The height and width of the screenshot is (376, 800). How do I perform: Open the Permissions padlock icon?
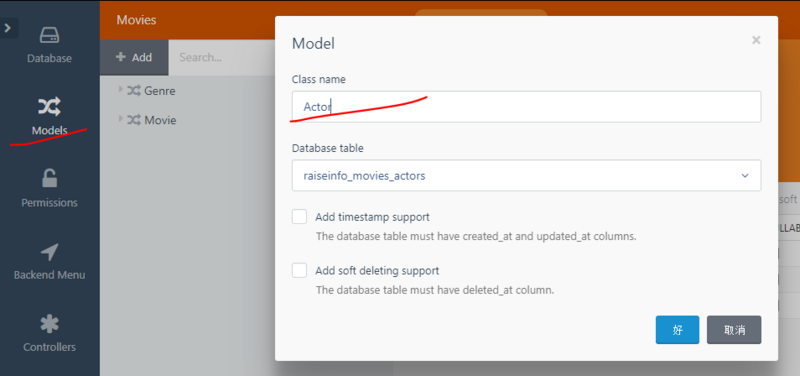point(49,179)
